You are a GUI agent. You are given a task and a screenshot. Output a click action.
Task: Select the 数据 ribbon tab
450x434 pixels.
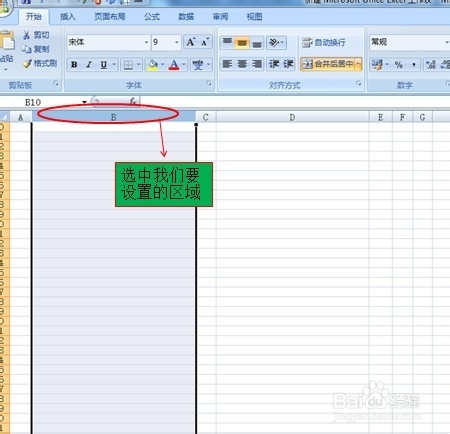tap(186, 17)
